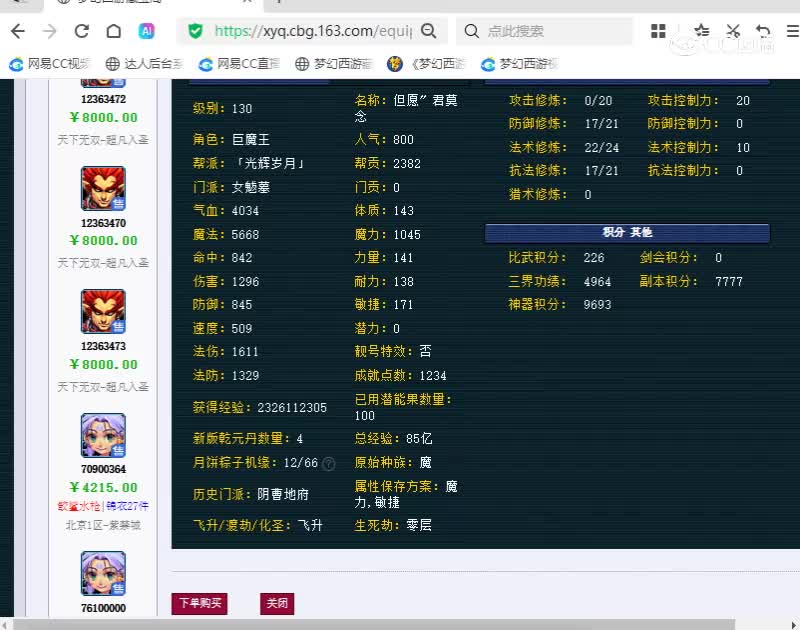Click the 关闭 close button below the details
The width and height of the screenshot is (800, 630).
(x=277, y=604)
